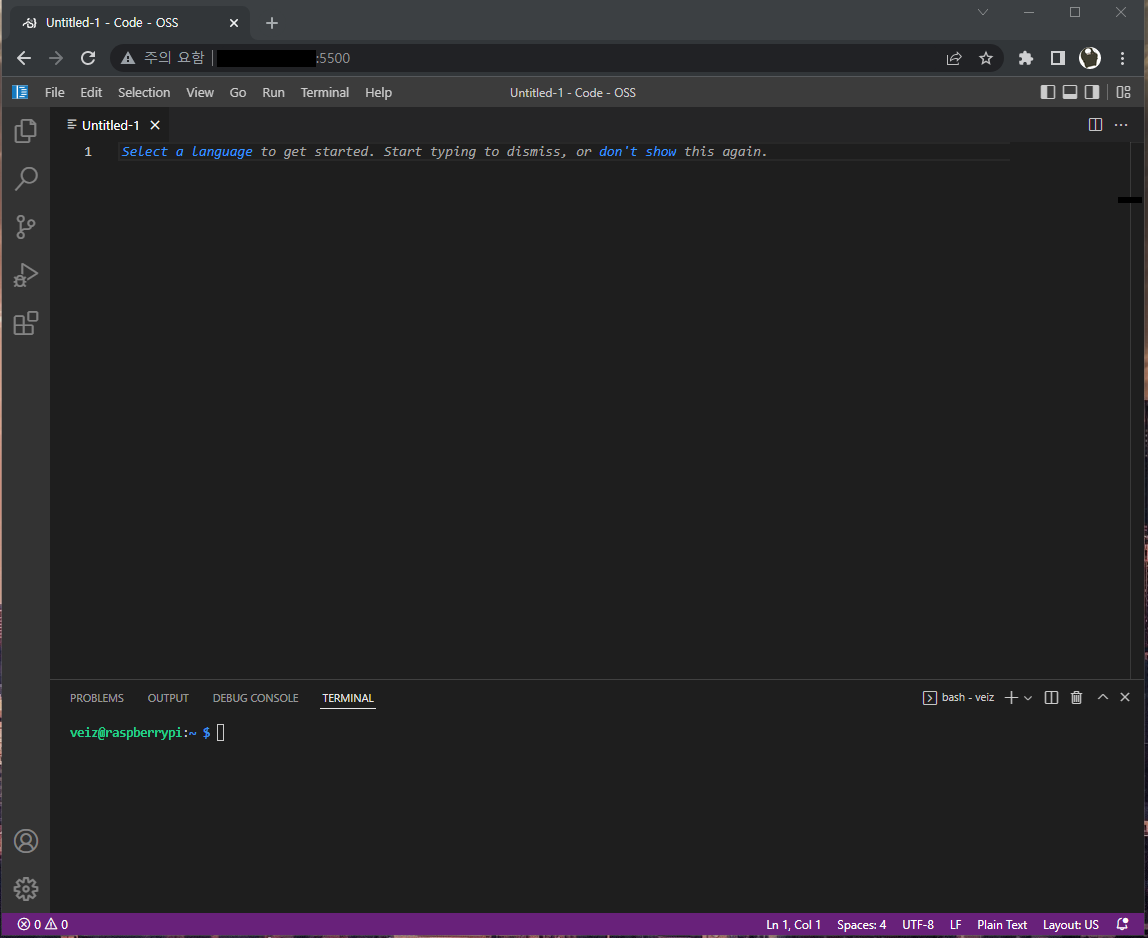Open the Edit menu
Image resolution: width=1148 pixels, height=938 pixels.
click(91, 92)
